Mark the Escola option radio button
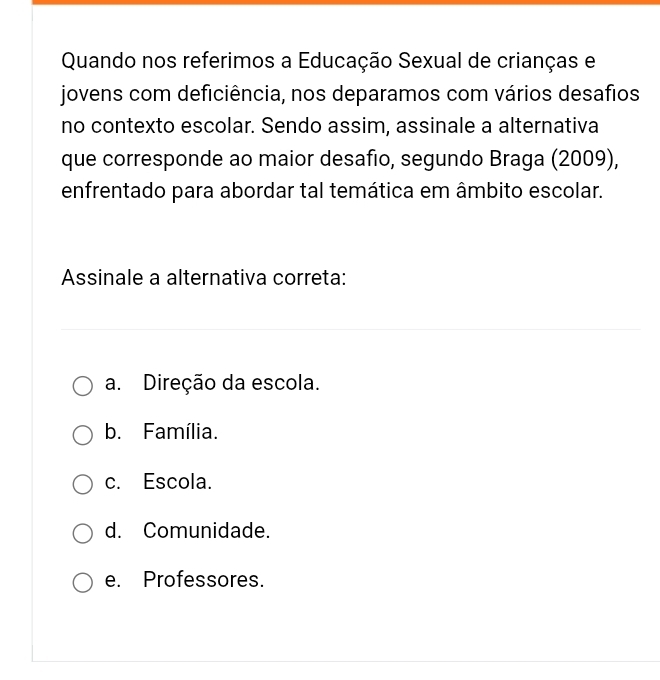This screenshot has height=680, width=660. point(83,483)
